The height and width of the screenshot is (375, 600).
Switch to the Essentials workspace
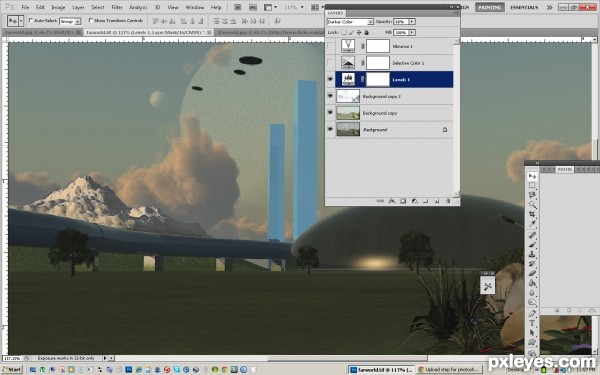pos(524,7)
